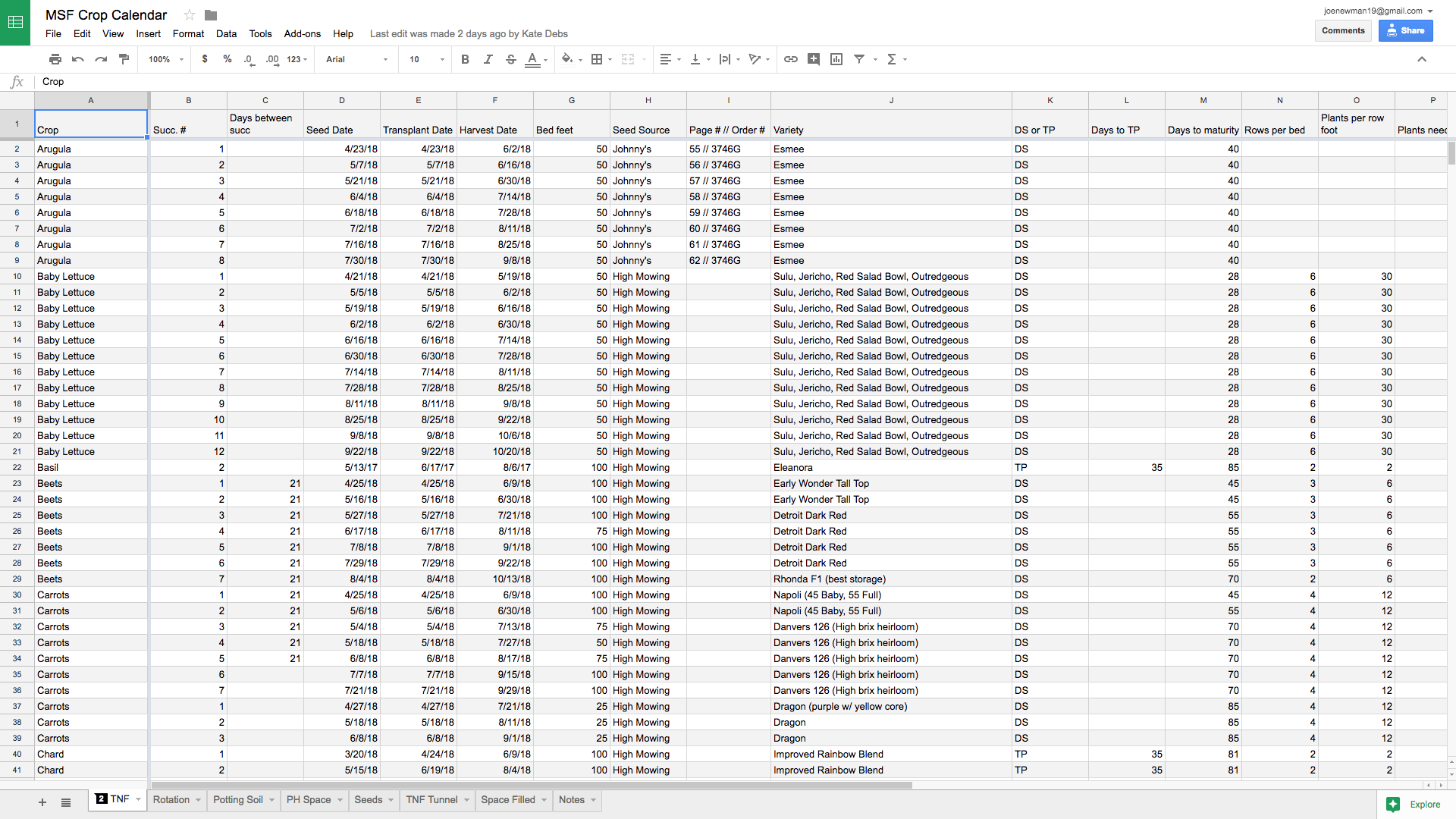Image resolution: width=1456 pixels, height=819 pixels.
Task: Open the Arial font dropdown
Action: tap(357, 59)
